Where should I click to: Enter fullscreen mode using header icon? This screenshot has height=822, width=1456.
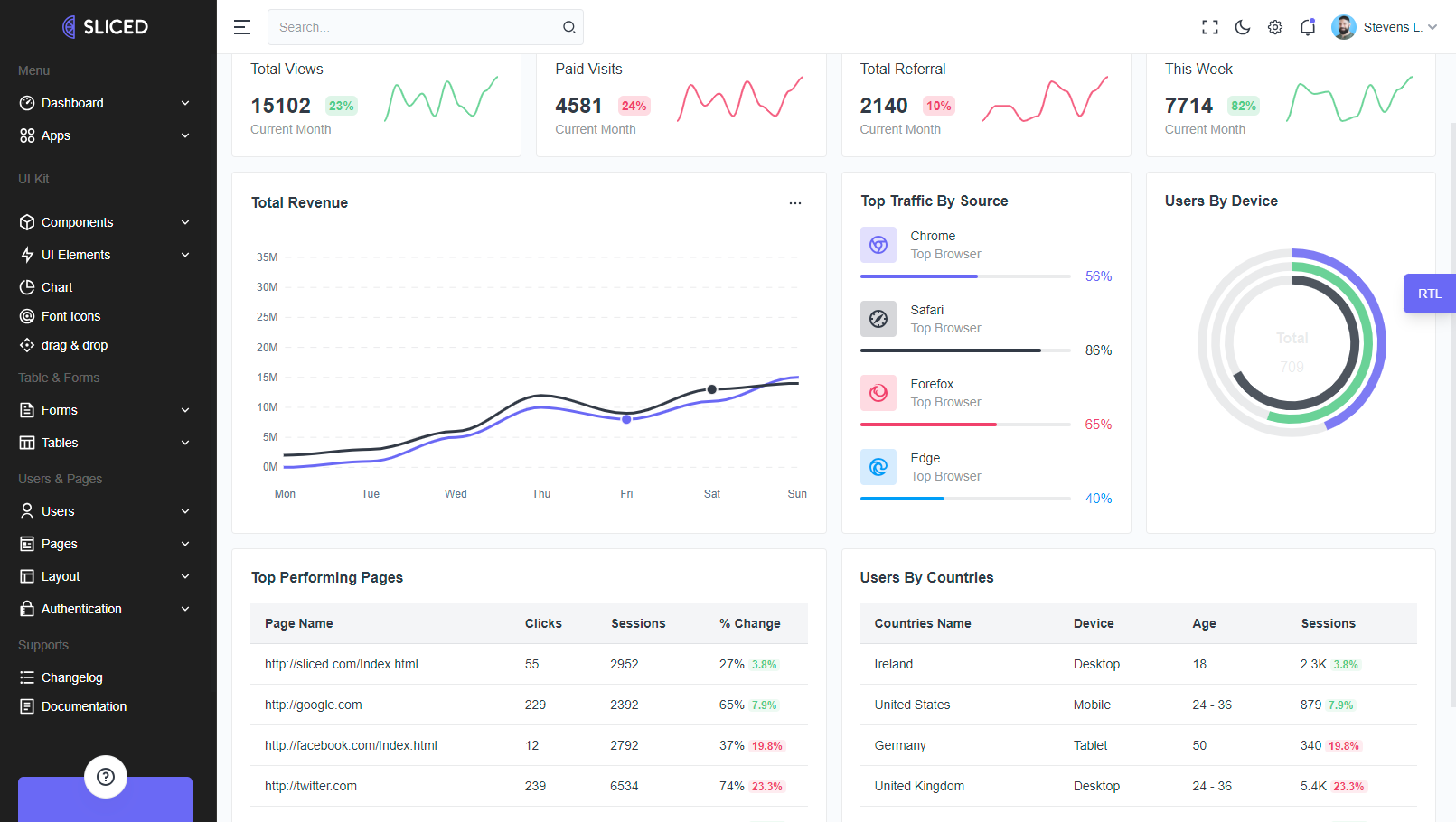(1209, 27)
